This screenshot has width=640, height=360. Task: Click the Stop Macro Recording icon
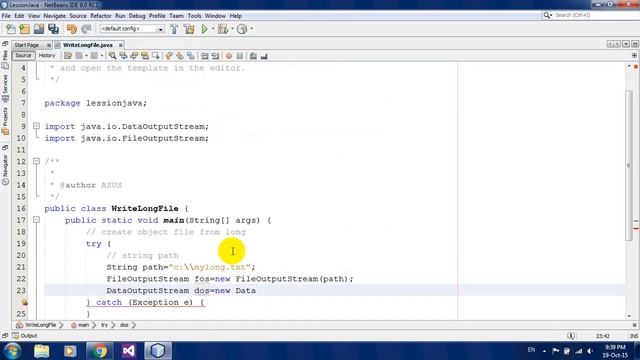[240, 56]
